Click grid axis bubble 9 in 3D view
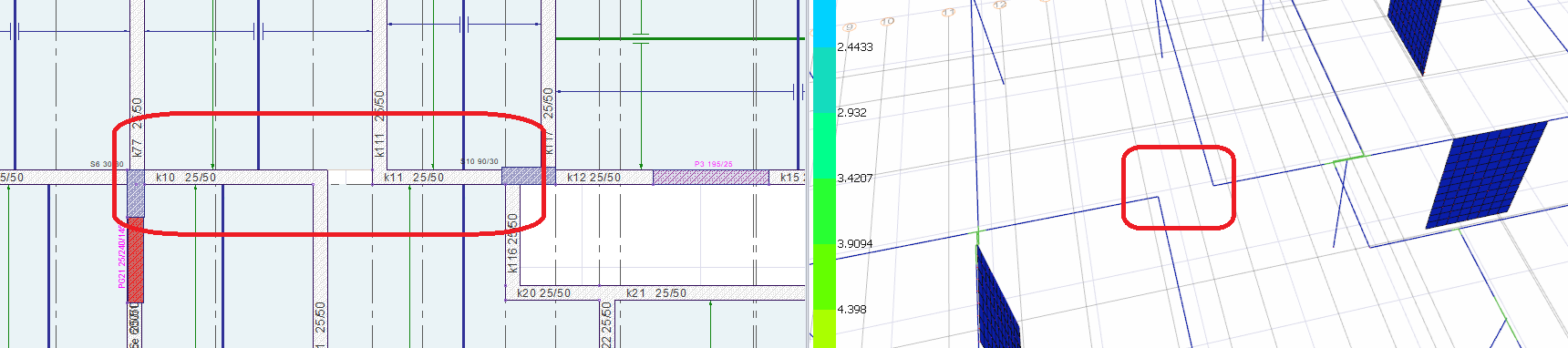The width and height of the screenshot is (1568, 348). (x=850, y=28)
